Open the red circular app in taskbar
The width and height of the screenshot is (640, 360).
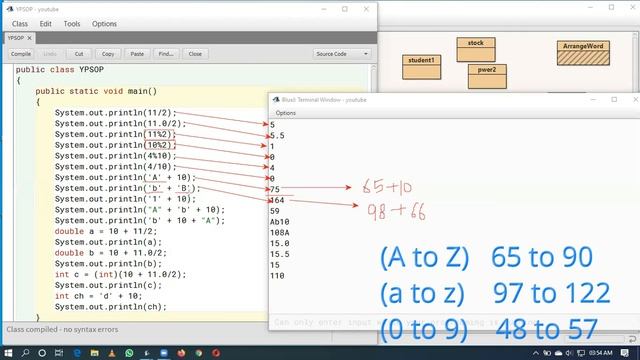[216, 353]
